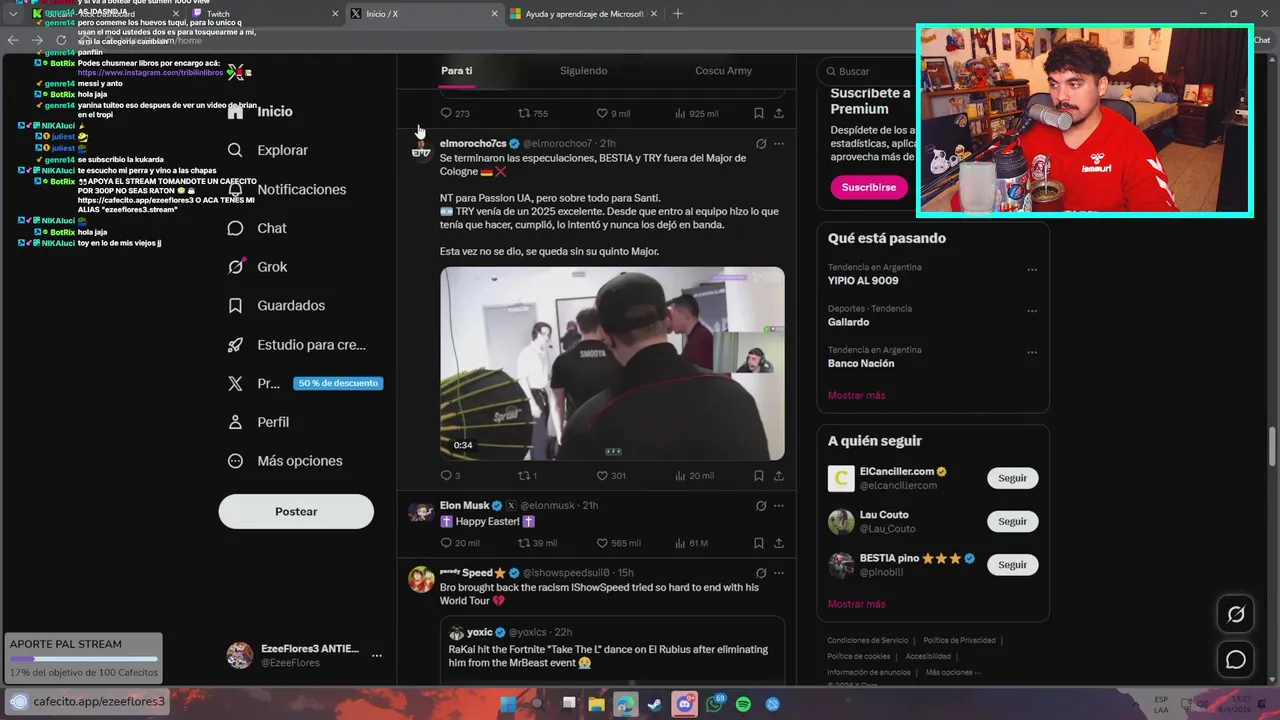Viewport: 1280px width, 720px height.
Task: Open Grok floating button at bottom right
Action: [x=1236, y=615]
